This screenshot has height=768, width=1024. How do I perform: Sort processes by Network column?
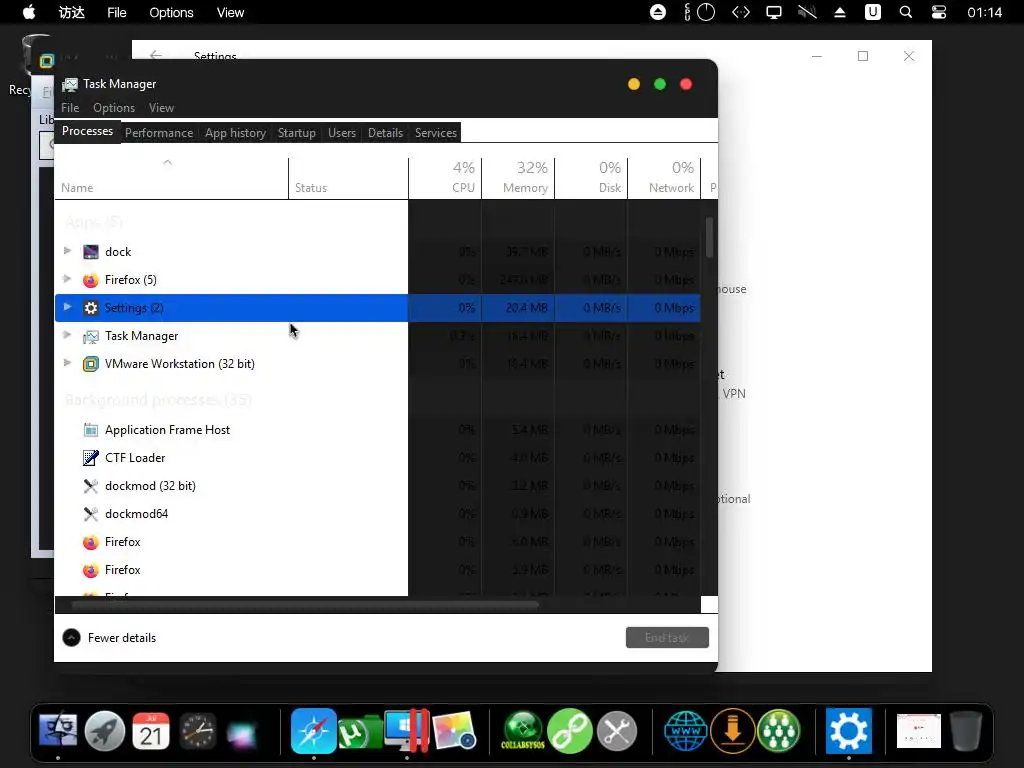pyautogui.click(x=664, y=178)
